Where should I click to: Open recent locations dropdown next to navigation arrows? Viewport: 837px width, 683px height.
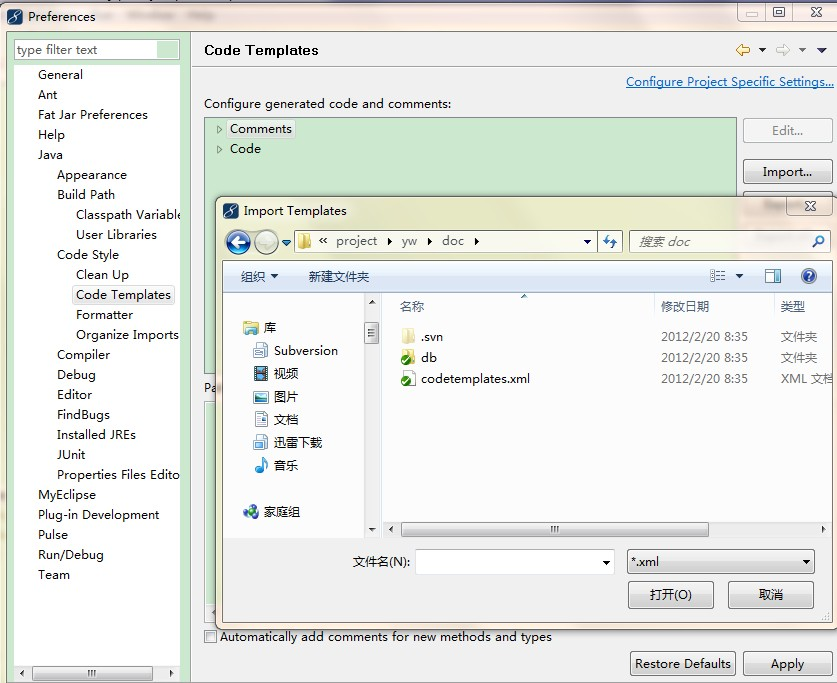[x=286, y=243]
